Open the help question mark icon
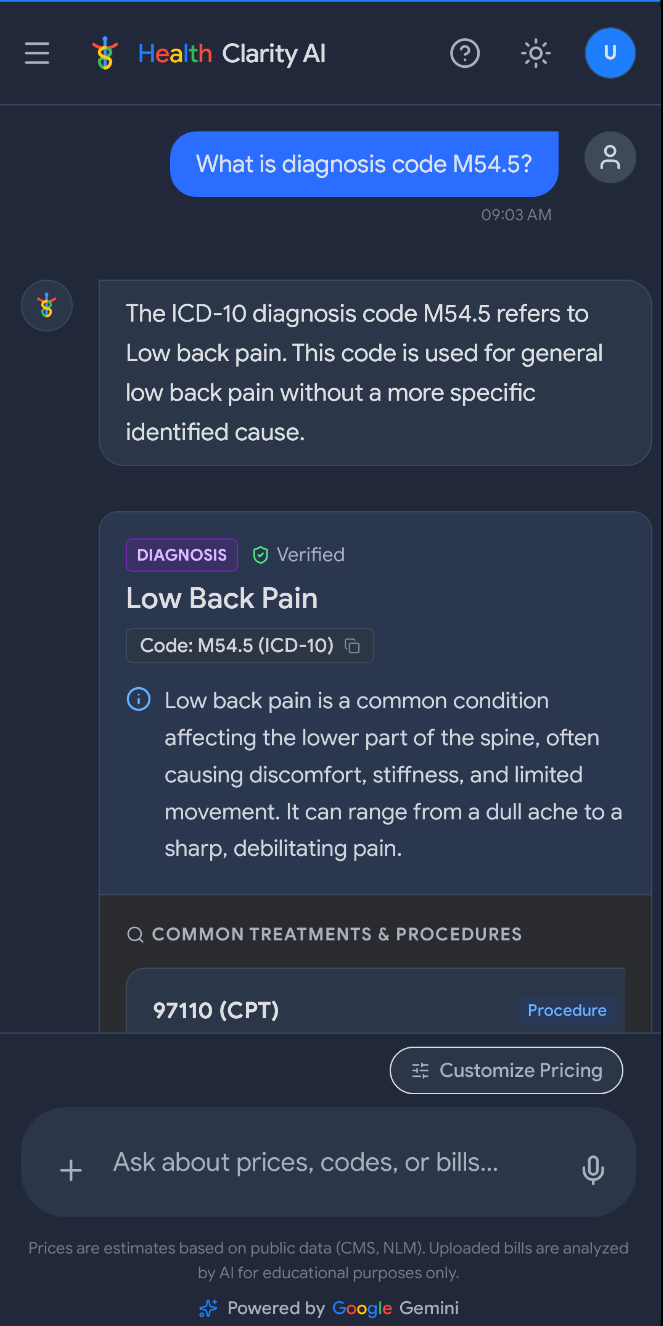This screenshot has width=663, height=1326. 465,53
